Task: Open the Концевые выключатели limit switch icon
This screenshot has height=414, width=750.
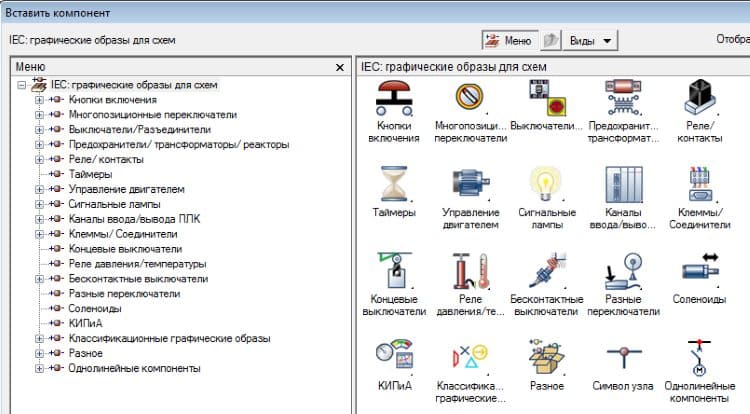Action: point(394,271)
